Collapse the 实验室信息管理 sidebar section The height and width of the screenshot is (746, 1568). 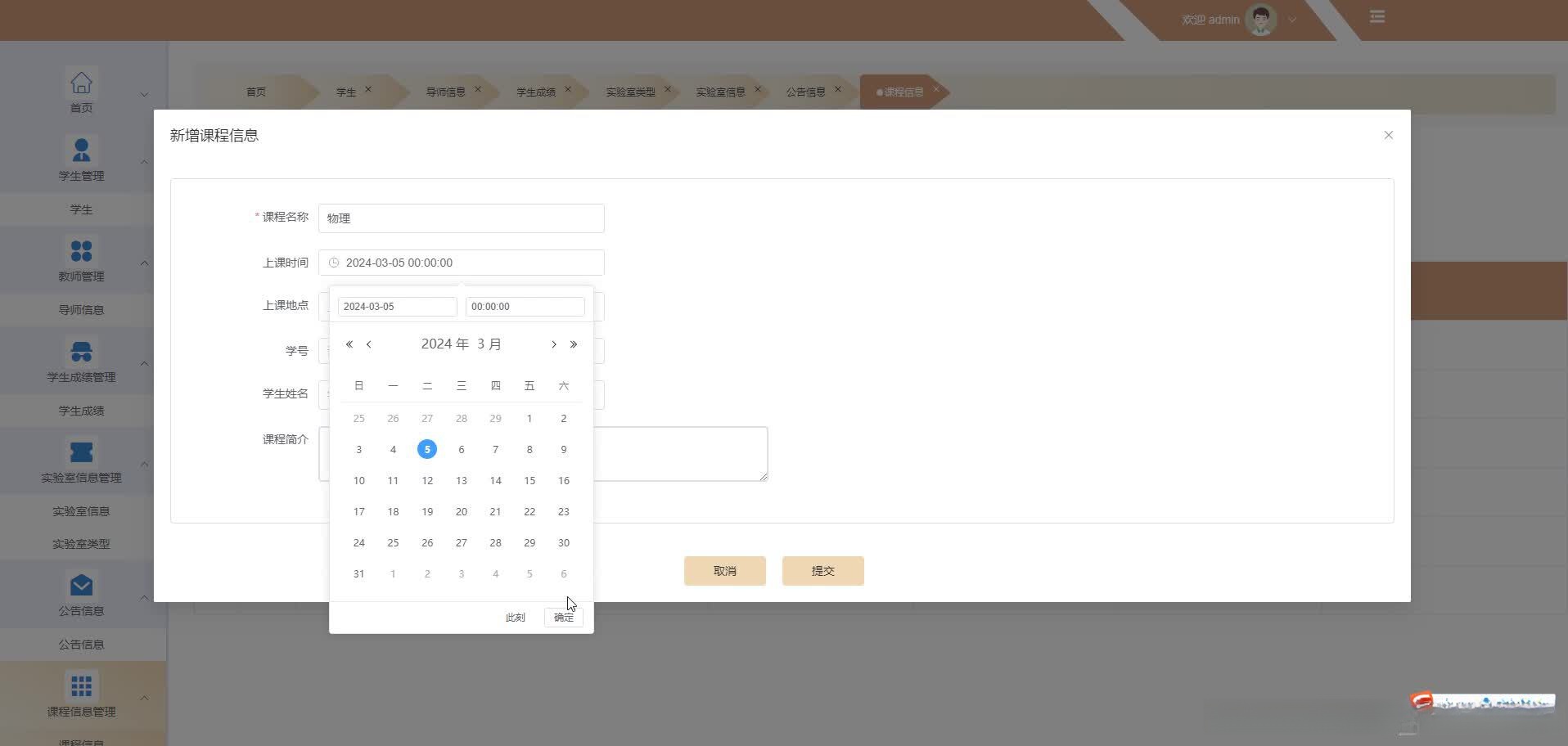tap(144, 464)
